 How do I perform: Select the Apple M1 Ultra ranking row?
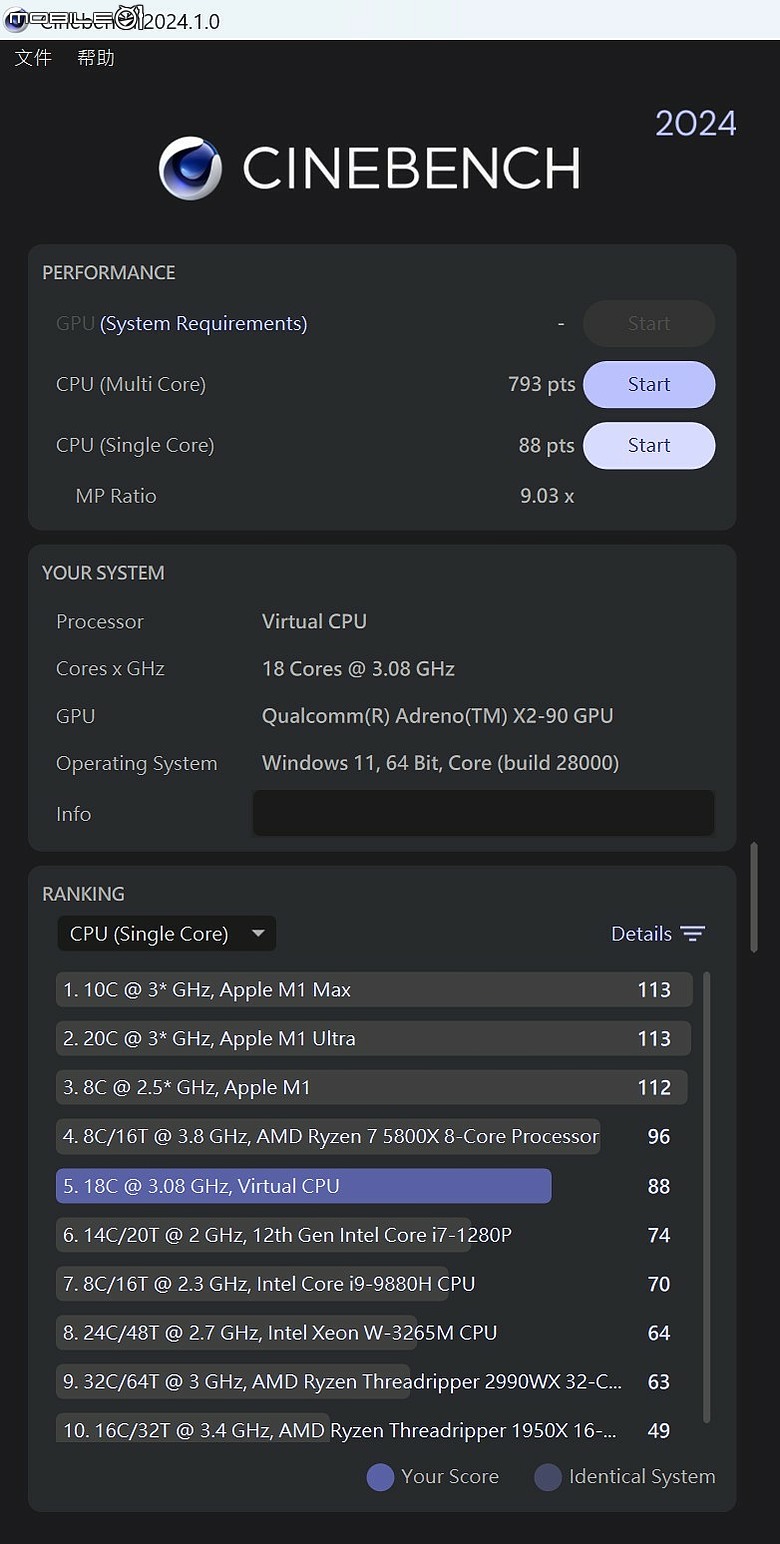374,1039
